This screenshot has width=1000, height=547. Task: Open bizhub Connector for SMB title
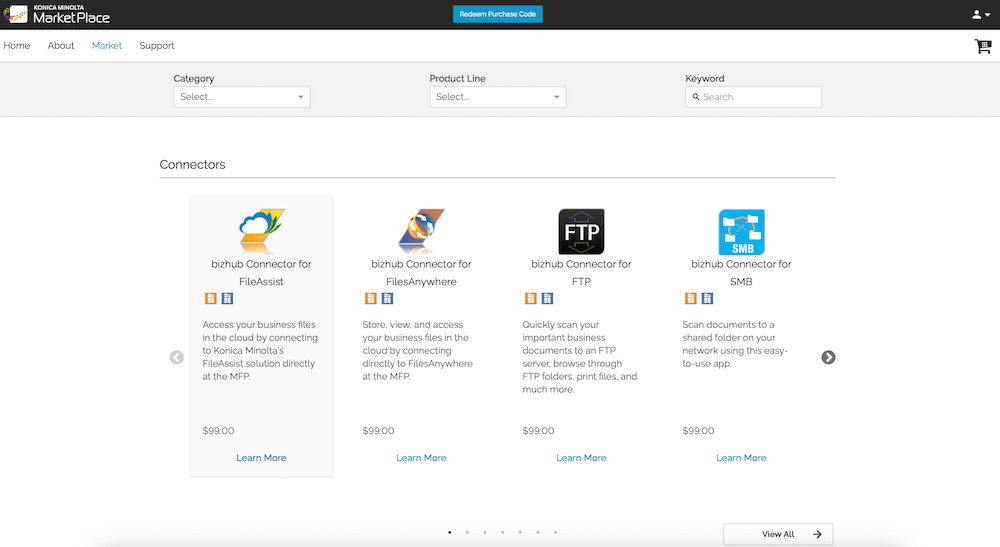pyautogui.click(x=741, y=273)
